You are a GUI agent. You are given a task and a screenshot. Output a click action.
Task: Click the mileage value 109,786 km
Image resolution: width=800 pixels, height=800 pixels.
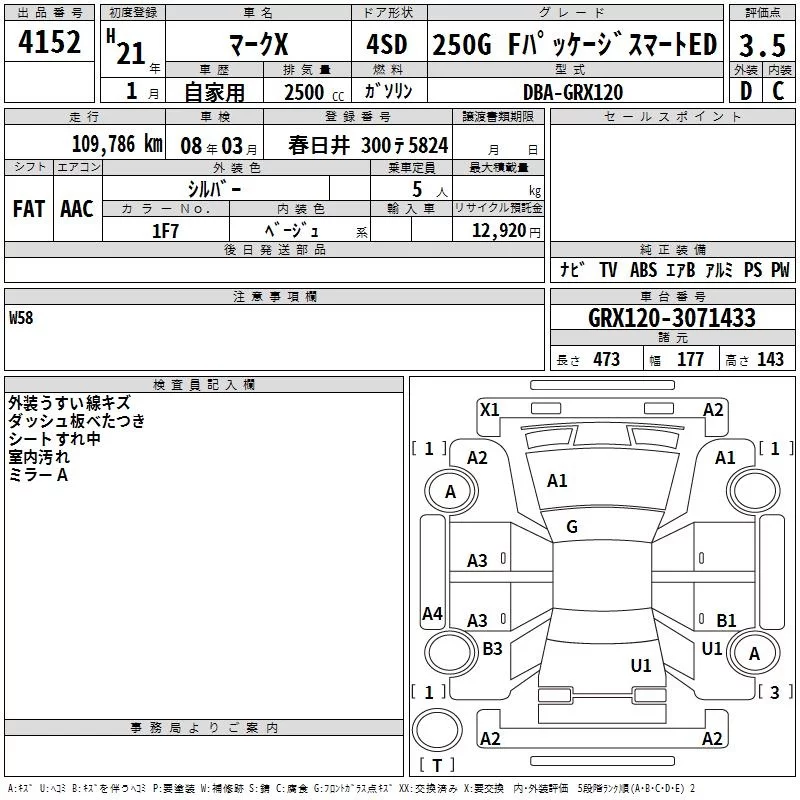click(117, 144)
